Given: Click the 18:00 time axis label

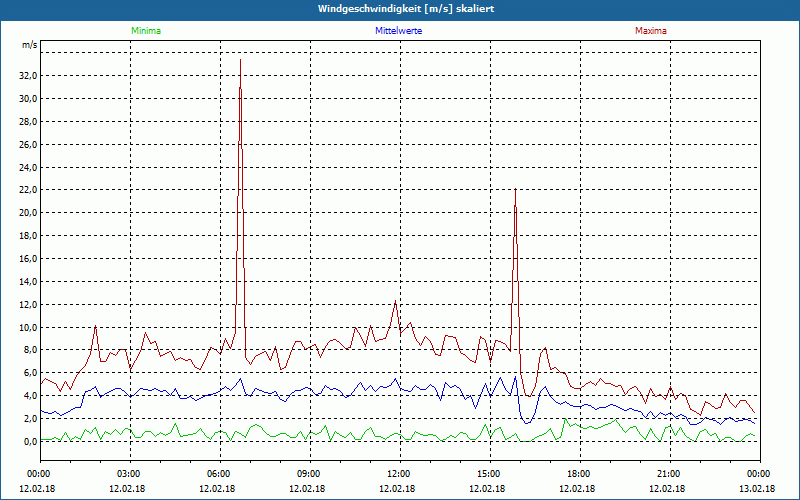Looking at the screenshot, I should click(578, 474).
